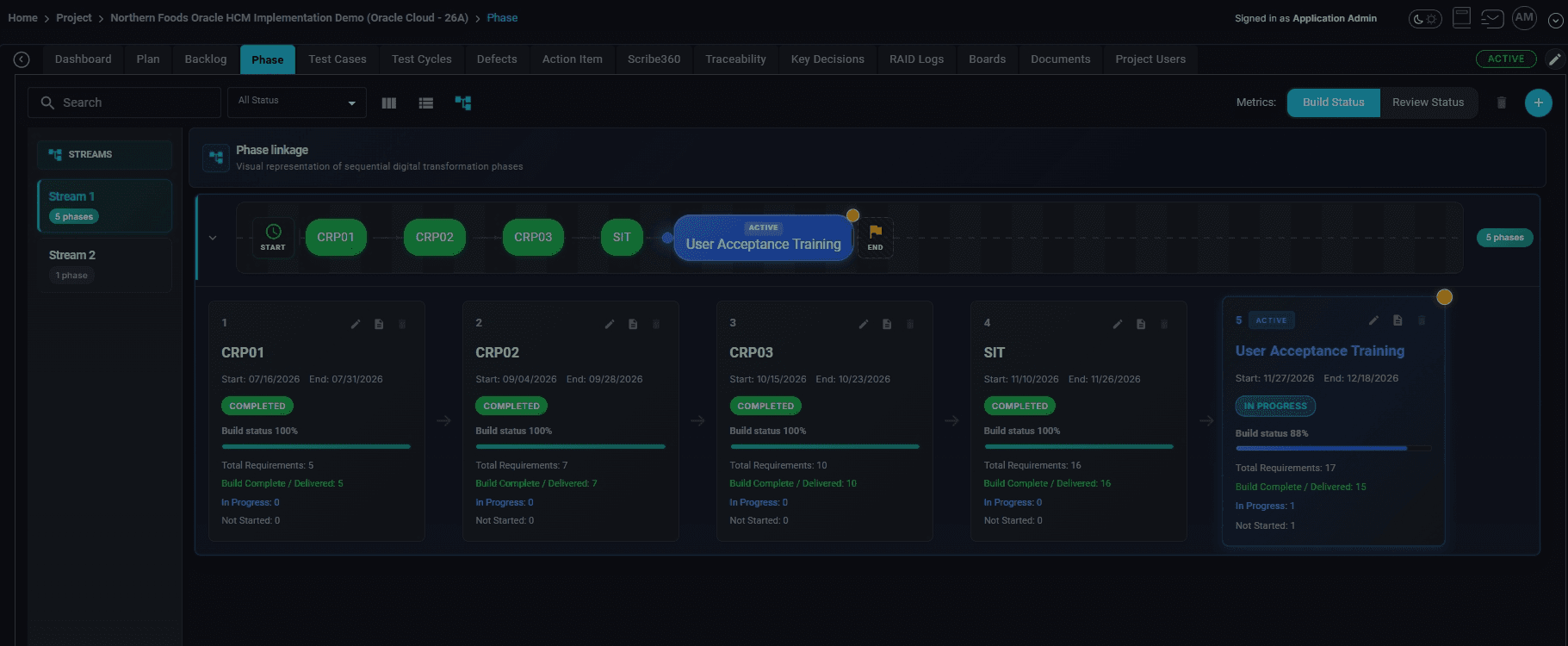The image size is (1568, 646).
Task: Open the Backlog tab
Action: click(206, 59)
